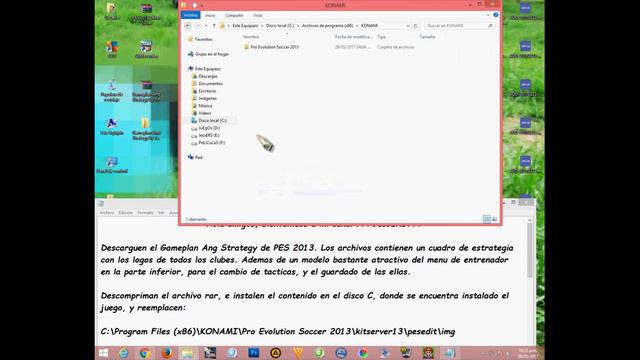Click the File Explorer taskbar icon
Image resolution: width=640 pixels, height=360 pixels.
point(188,353)
